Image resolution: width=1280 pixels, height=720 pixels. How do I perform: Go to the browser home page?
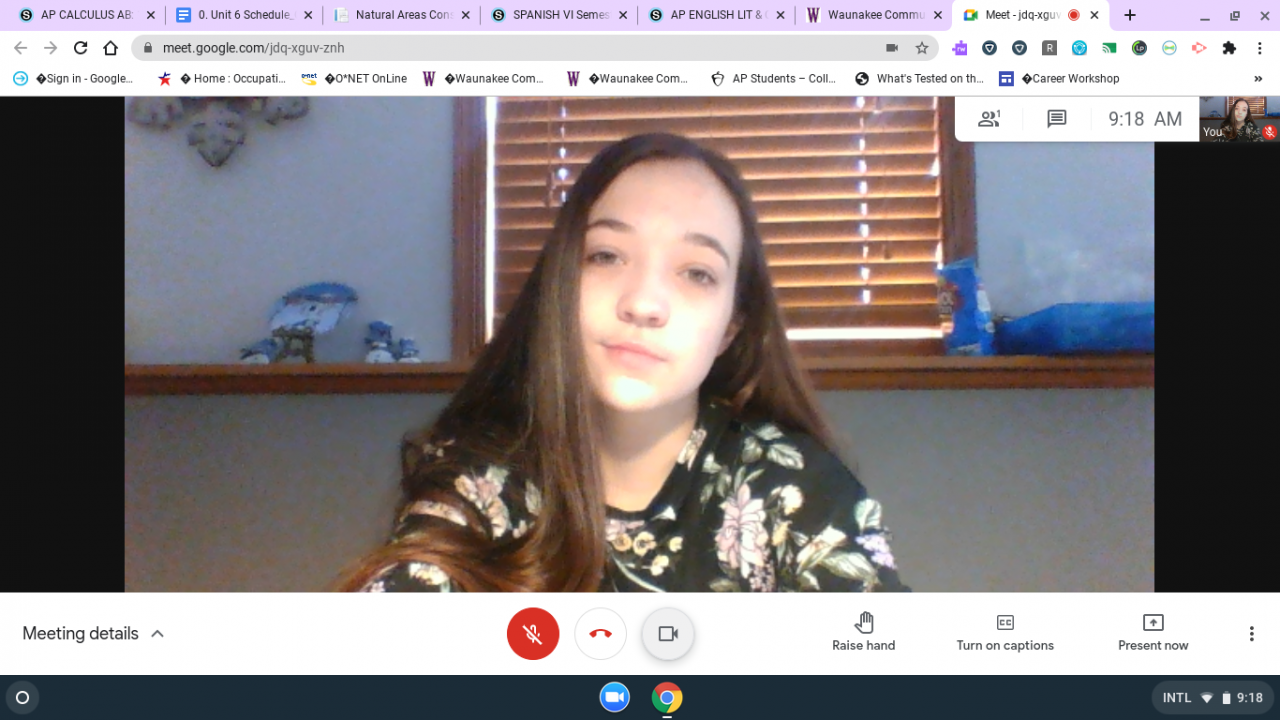pyautogui.click(x=111, y=48)
